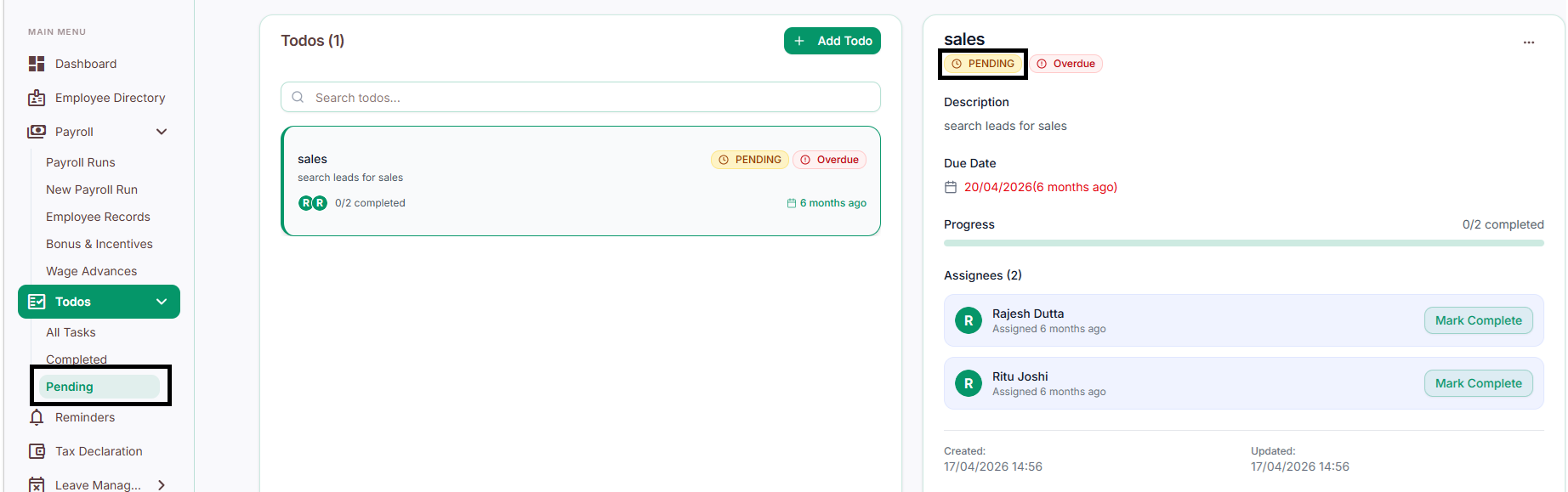The width and height of the screenshot is (1568, 492).
Task: Click the Reminders bell icon
Action: pyautogui.click(x=37, y=417)
